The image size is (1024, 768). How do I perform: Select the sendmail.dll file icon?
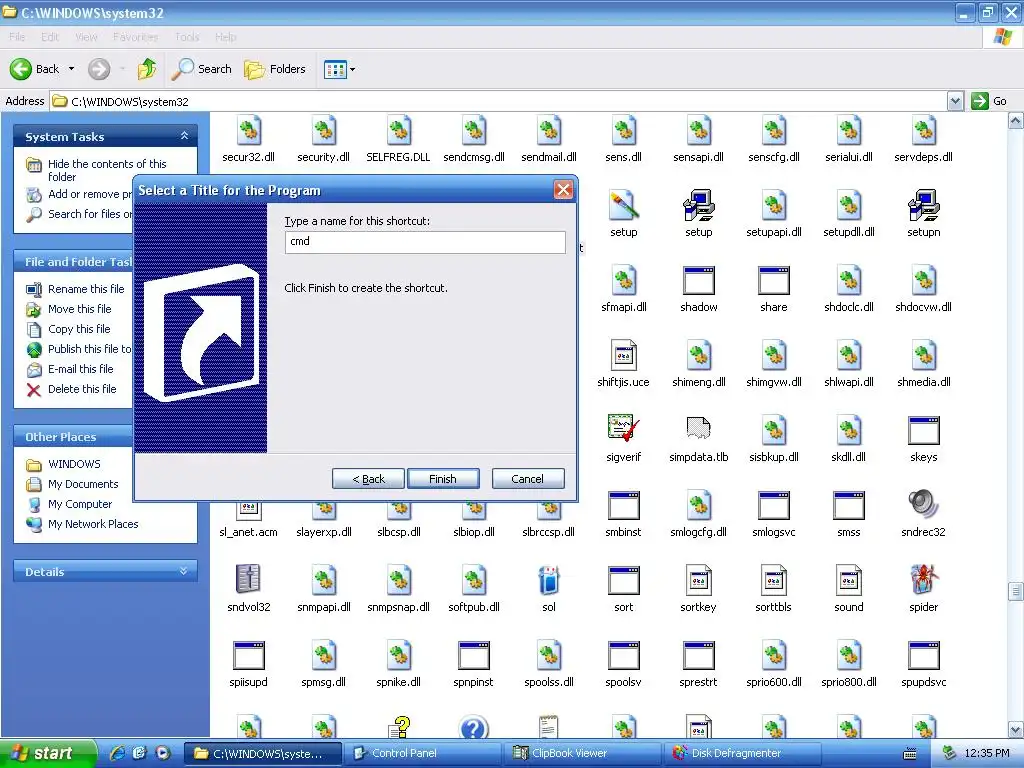click(x=549, y=129)
